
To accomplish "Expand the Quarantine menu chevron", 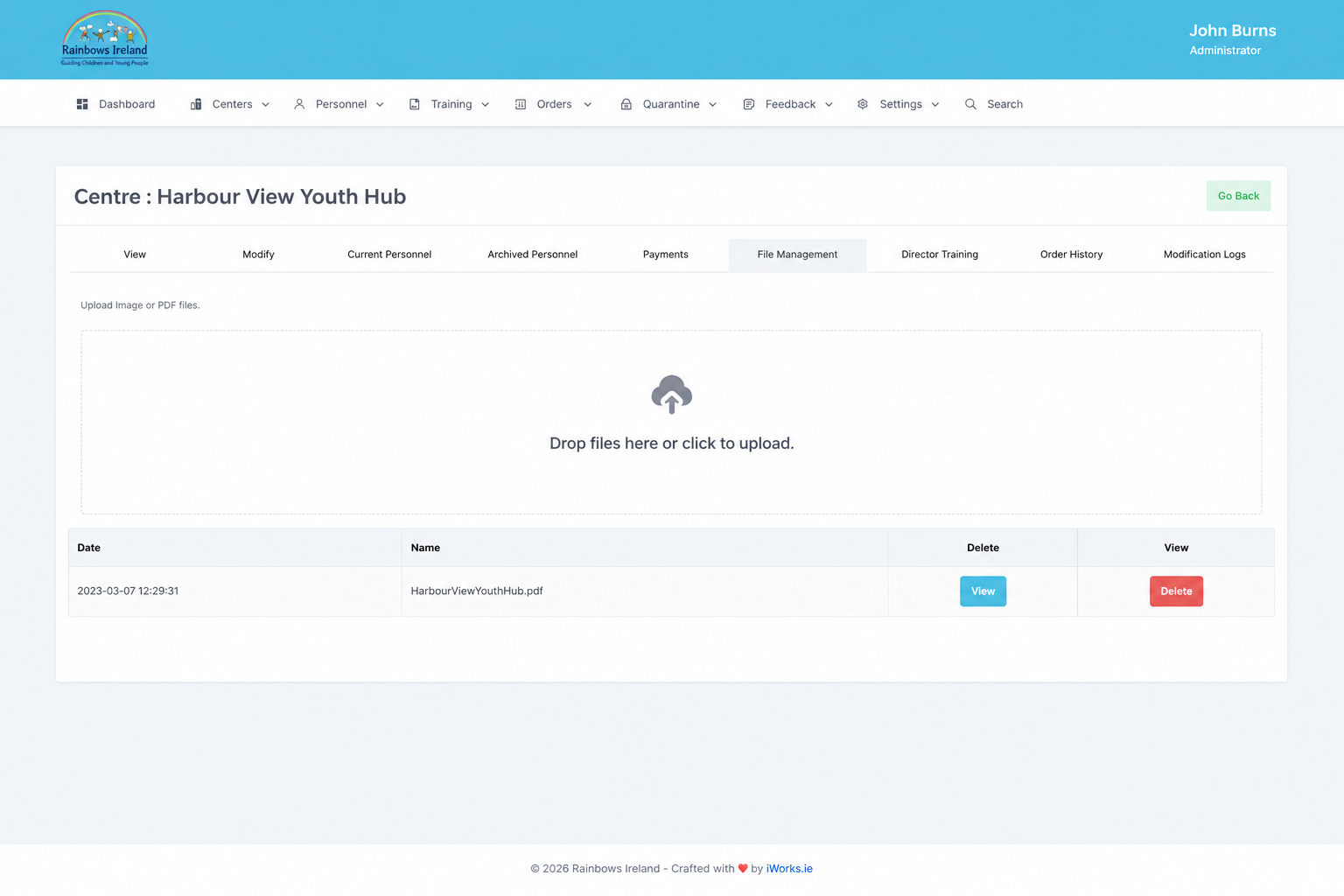I will coord(712,105).
